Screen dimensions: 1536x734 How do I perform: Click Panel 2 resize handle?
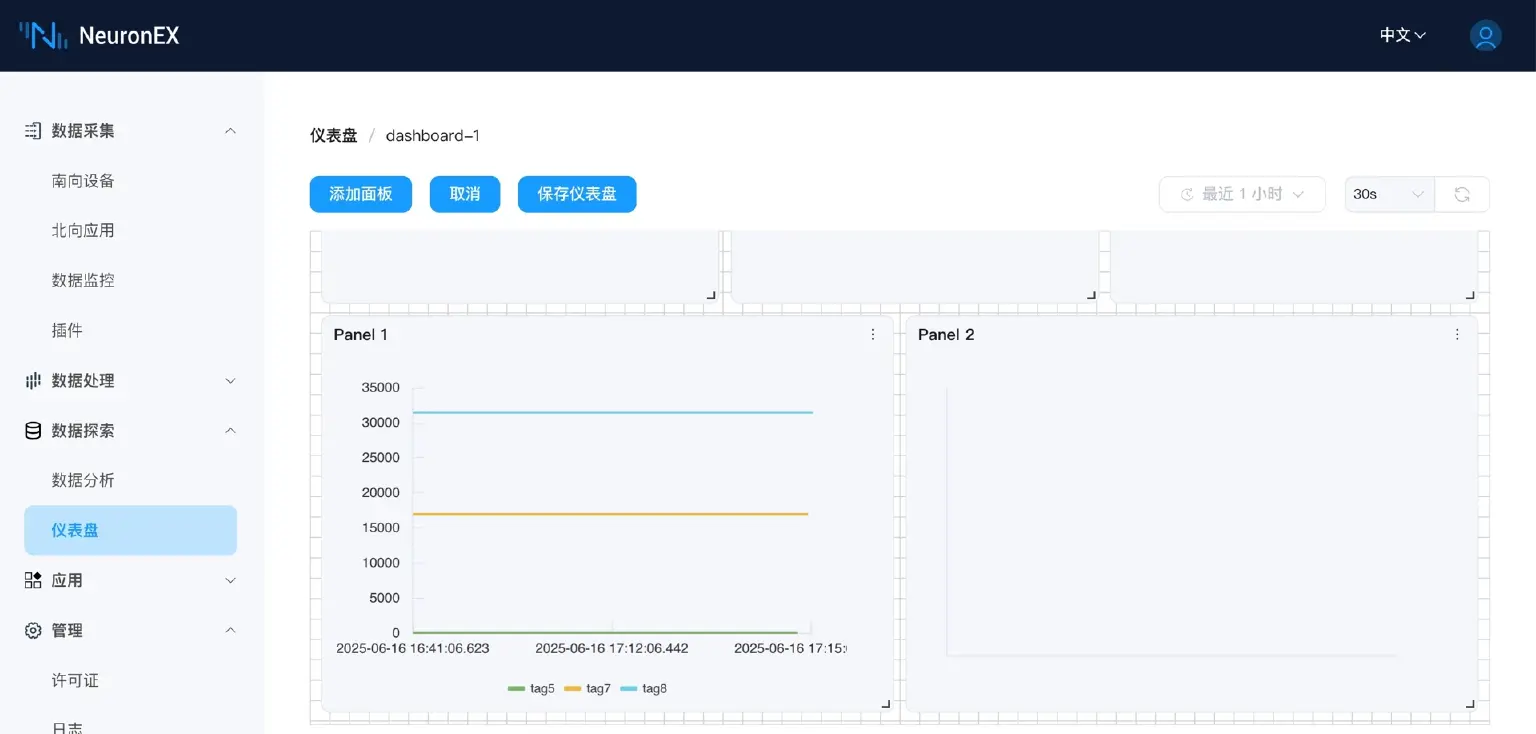[1470, 704]
